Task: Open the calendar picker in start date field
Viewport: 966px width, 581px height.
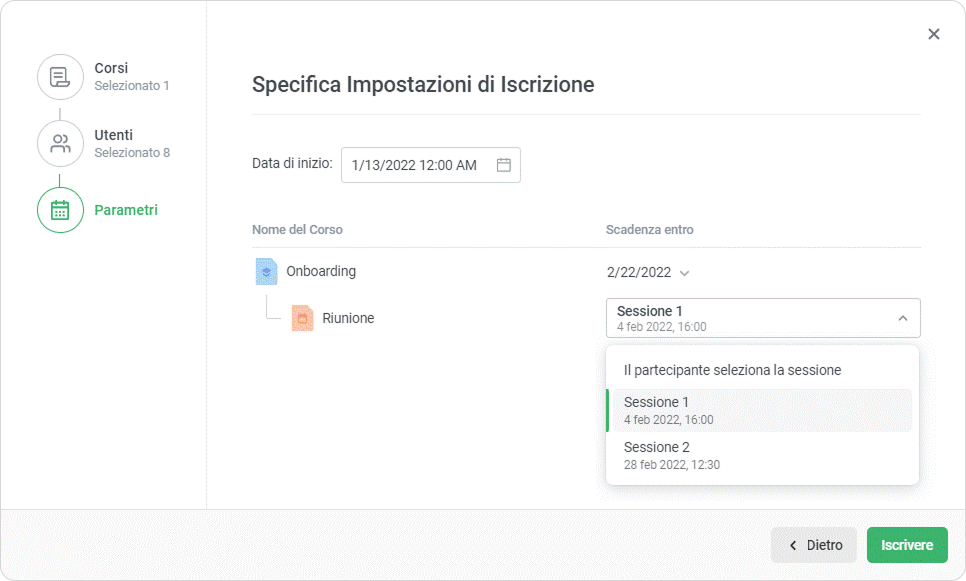Action: (504, 165)
